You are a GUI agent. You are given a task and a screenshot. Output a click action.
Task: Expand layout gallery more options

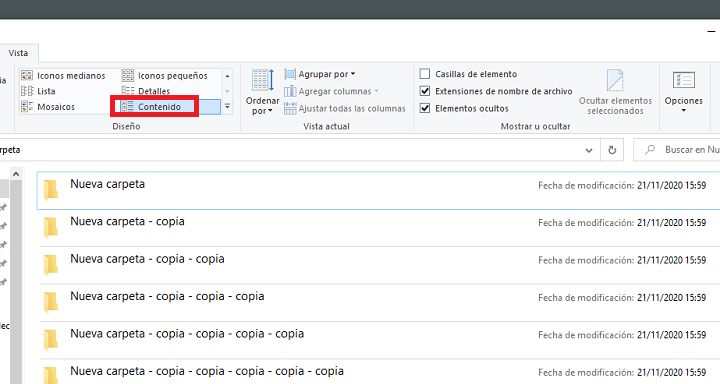[227, 107]
